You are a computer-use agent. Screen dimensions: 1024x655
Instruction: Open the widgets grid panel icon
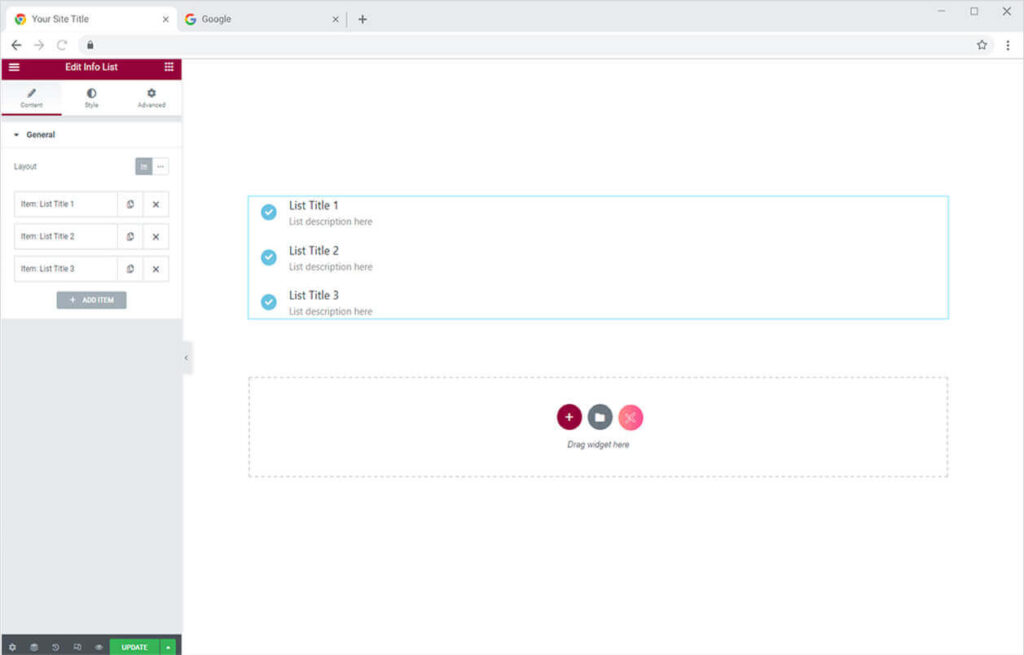169,67
